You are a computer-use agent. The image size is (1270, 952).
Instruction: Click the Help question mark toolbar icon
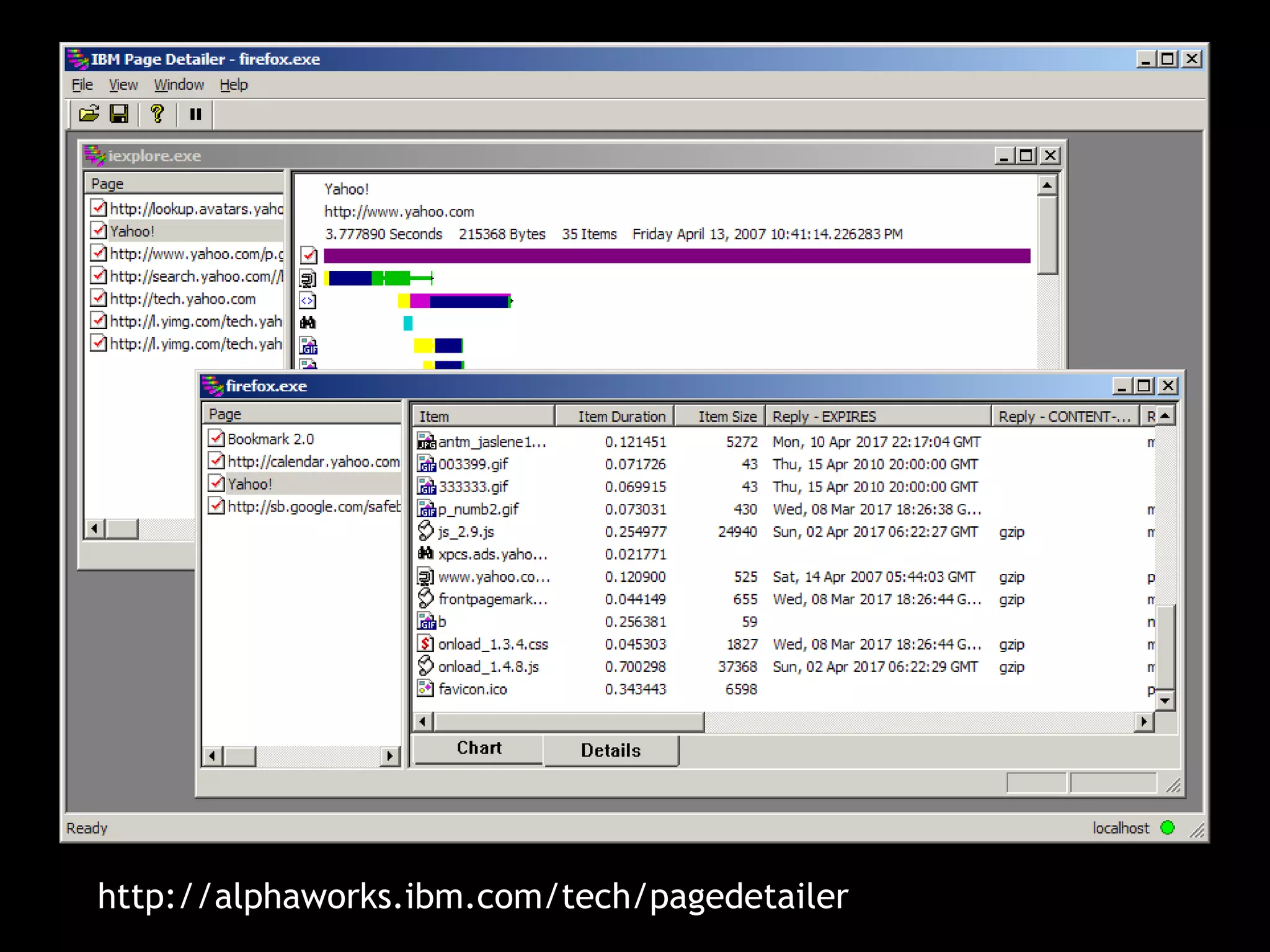[158, 114]
